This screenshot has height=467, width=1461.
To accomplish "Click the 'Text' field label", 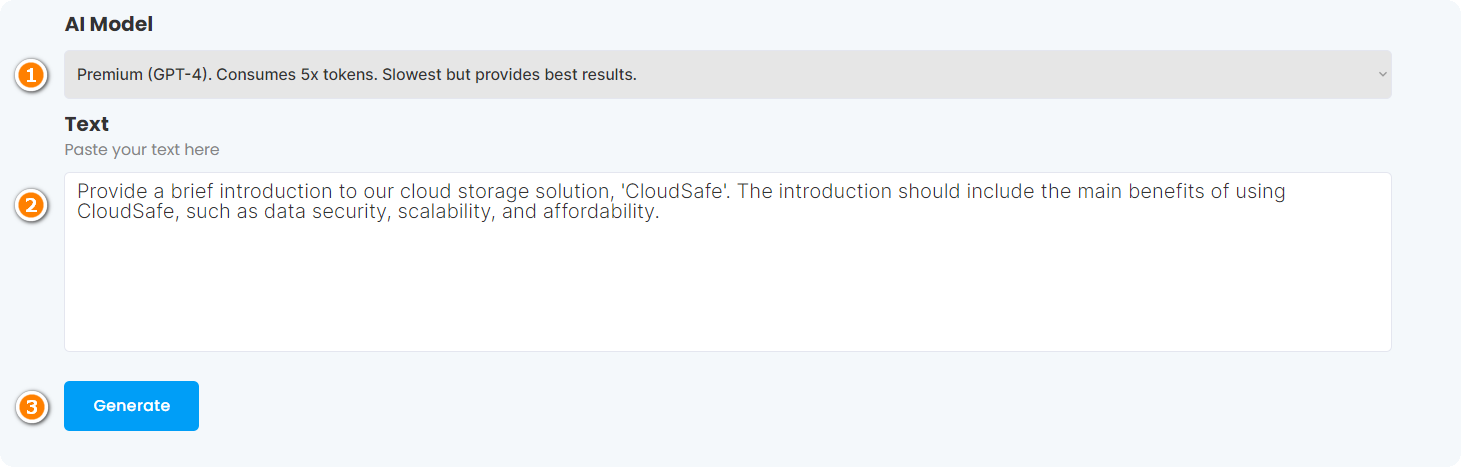I will click(87, 124).
